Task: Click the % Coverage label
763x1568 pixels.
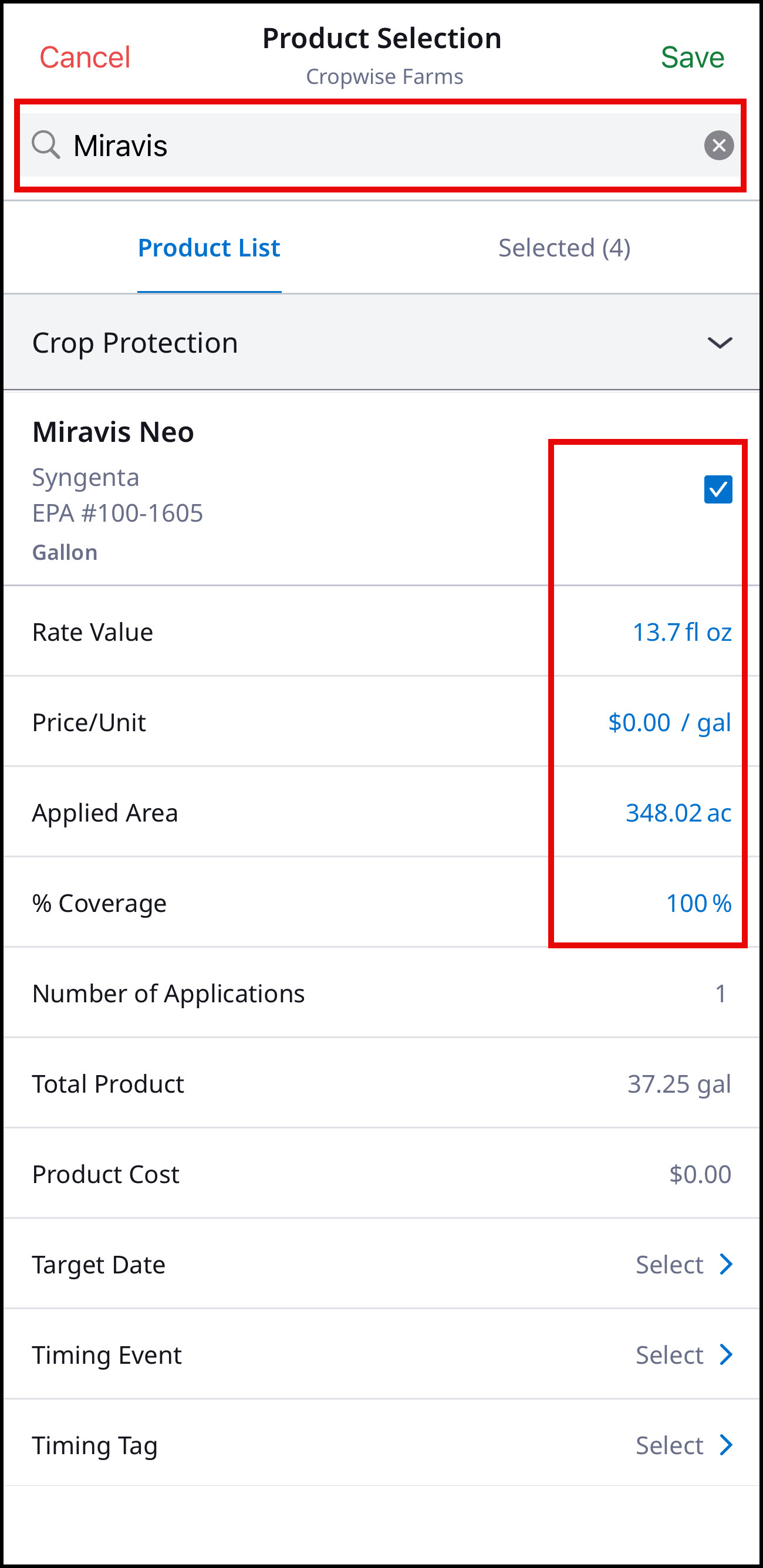Action: (99, 904)
